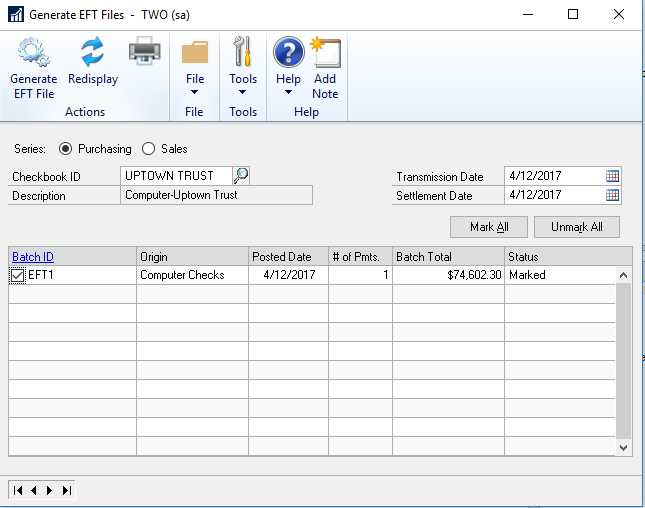Open the File folder icon menu
This screenshot has height=508, width=645.
(x=195, y=52)
